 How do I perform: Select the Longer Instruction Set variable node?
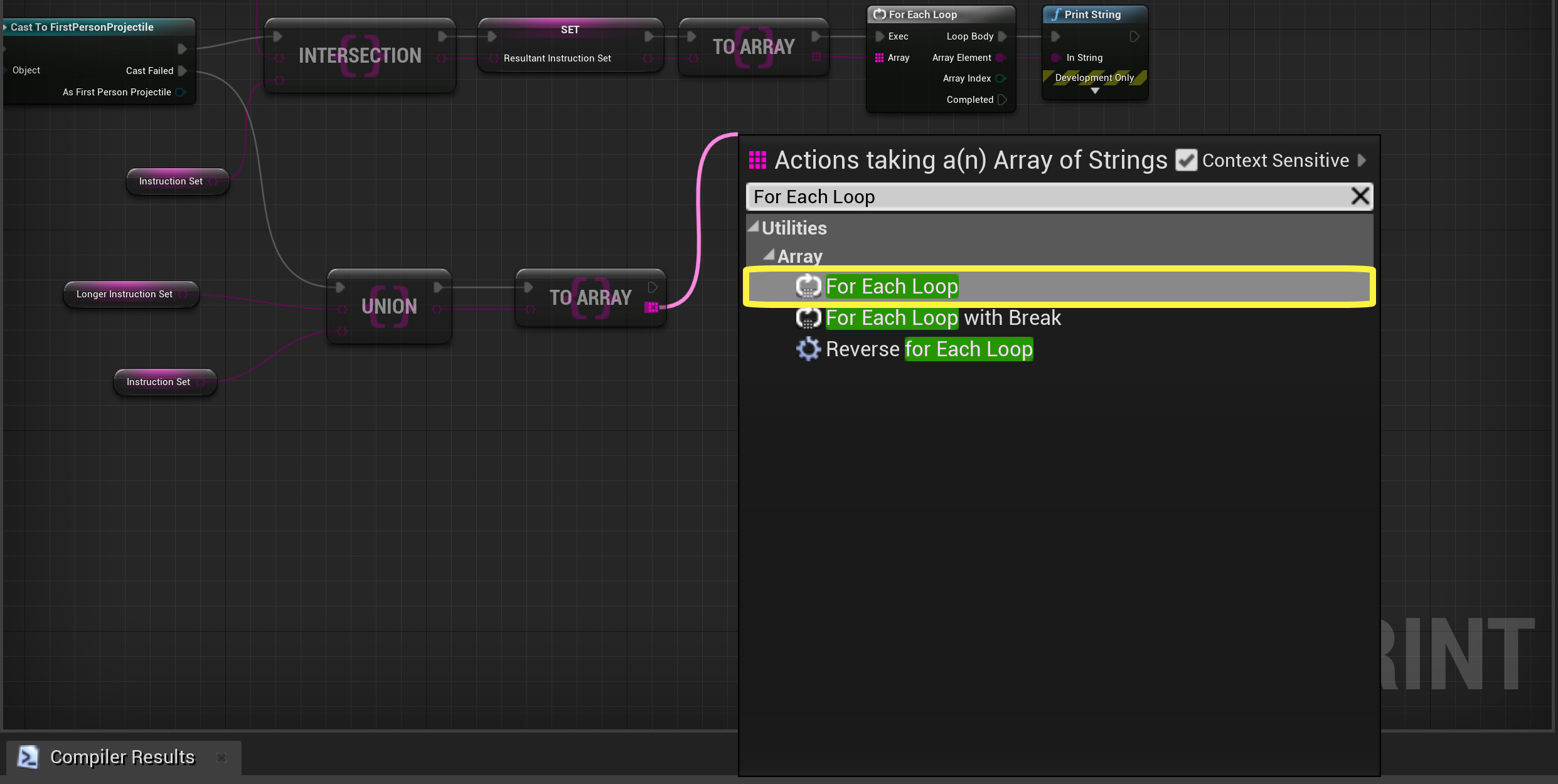(124, 294)
